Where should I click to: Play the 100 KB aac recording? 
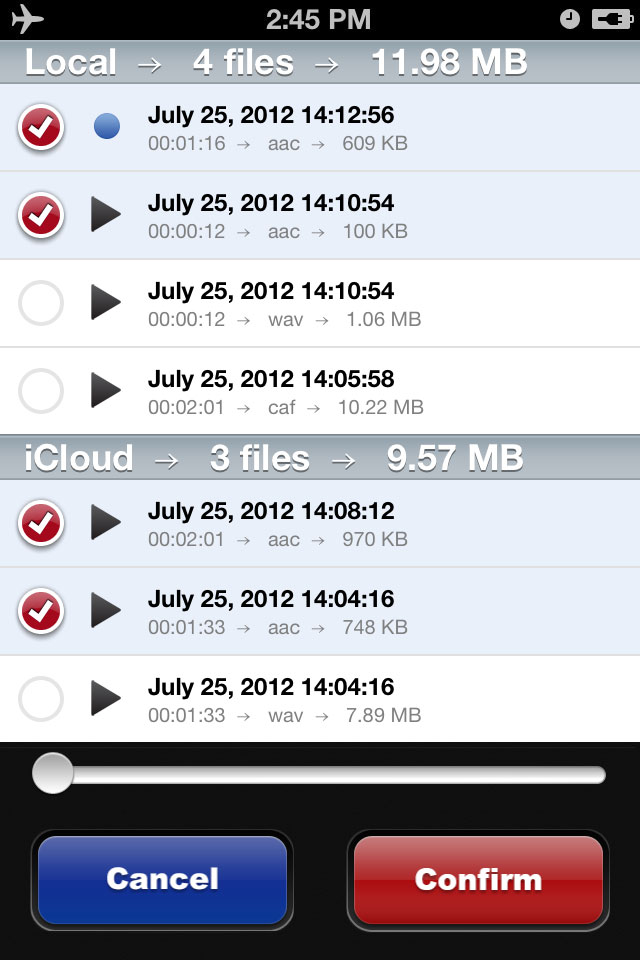106,214
